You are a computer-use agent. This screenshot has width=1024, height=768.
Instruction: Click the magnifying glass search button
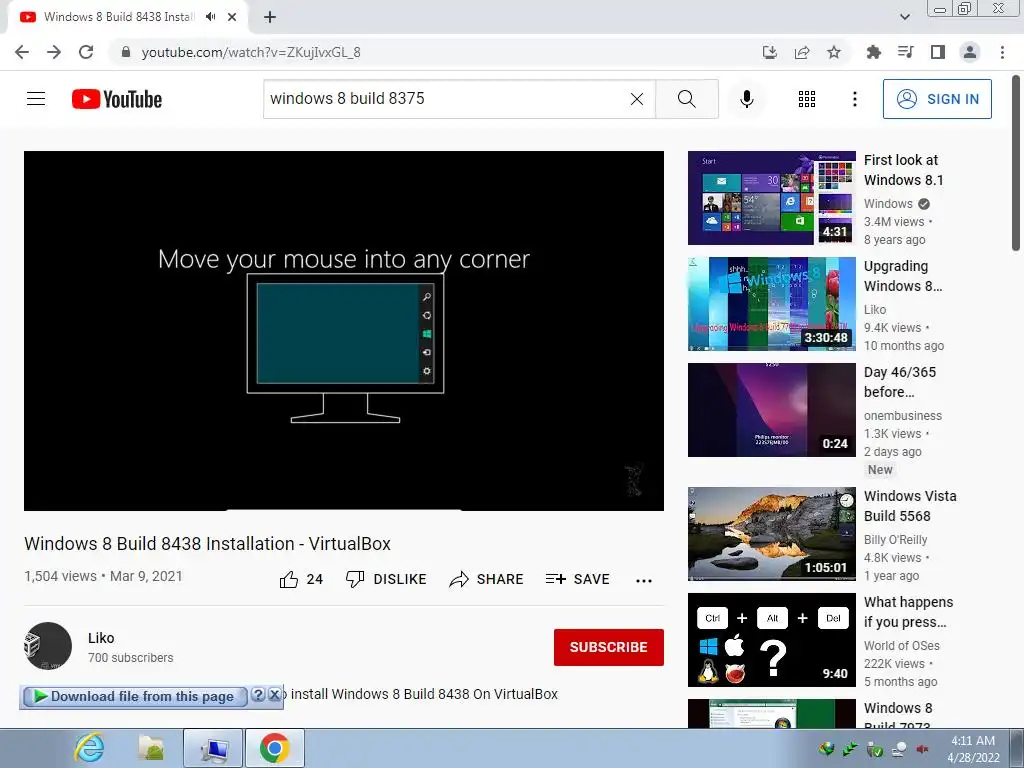(686, 99)
